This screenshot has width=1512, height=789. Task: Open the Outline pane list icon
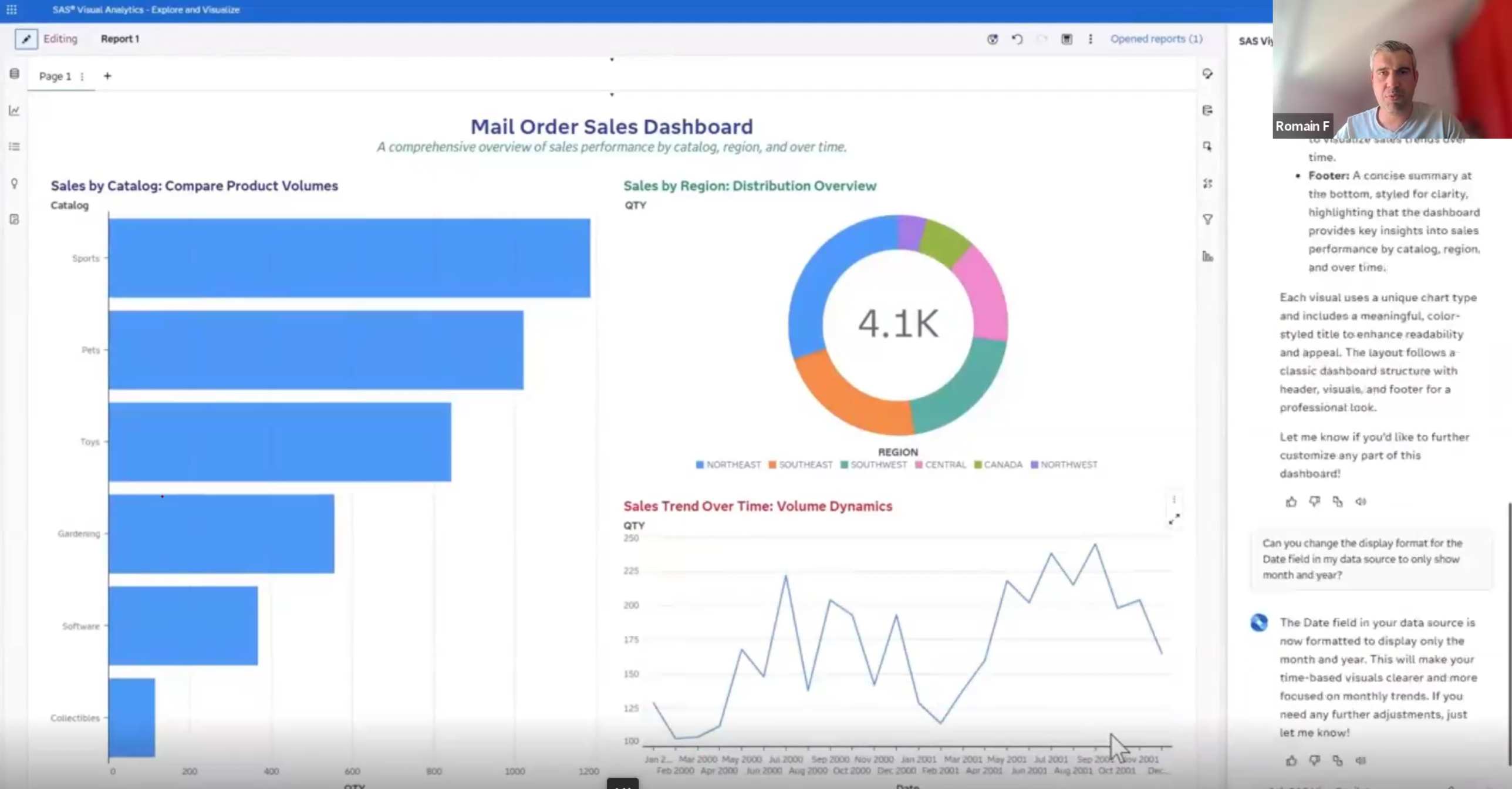(x=15, y=147)
